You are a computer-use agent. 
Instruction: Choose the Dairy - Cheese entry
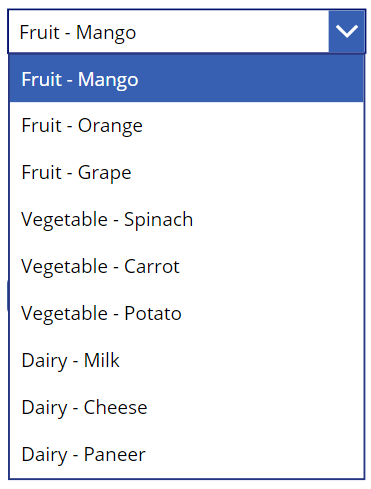[186, 407]
